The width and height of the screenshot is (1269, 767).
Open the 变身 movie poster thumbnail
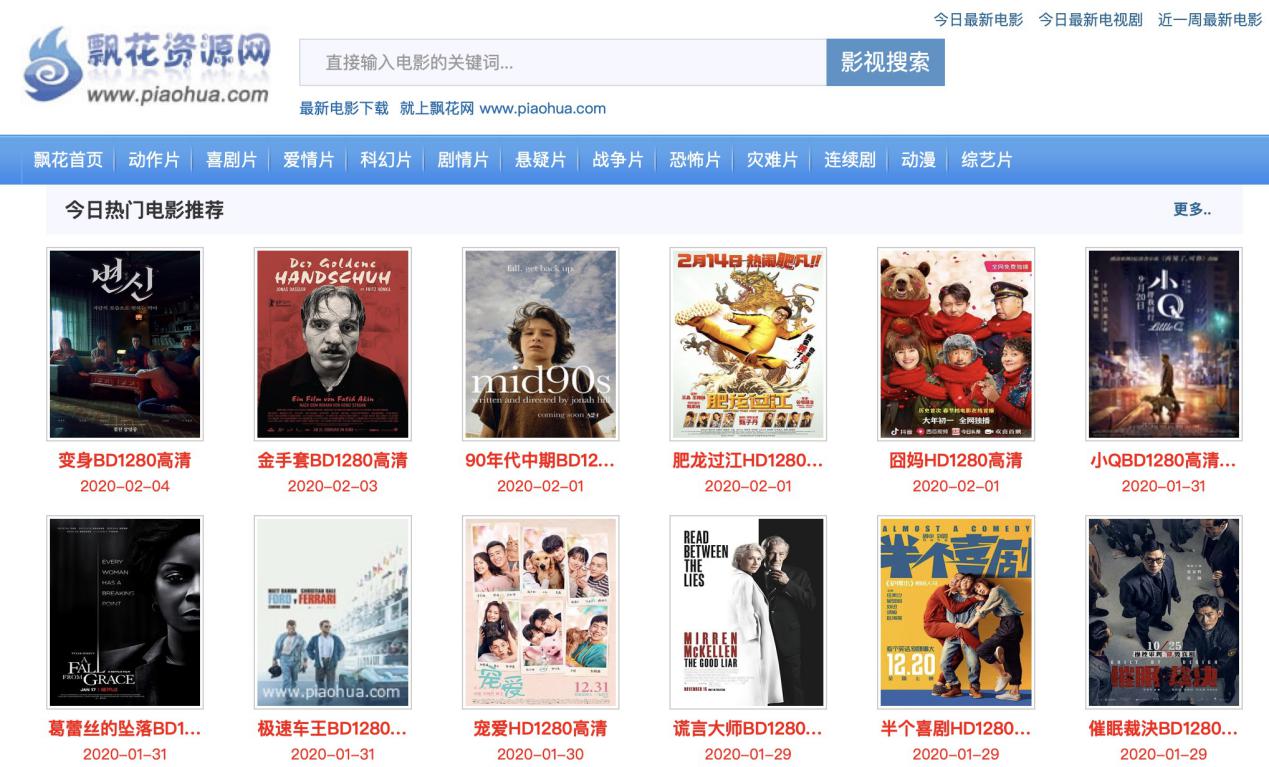[x=125, y=344]
